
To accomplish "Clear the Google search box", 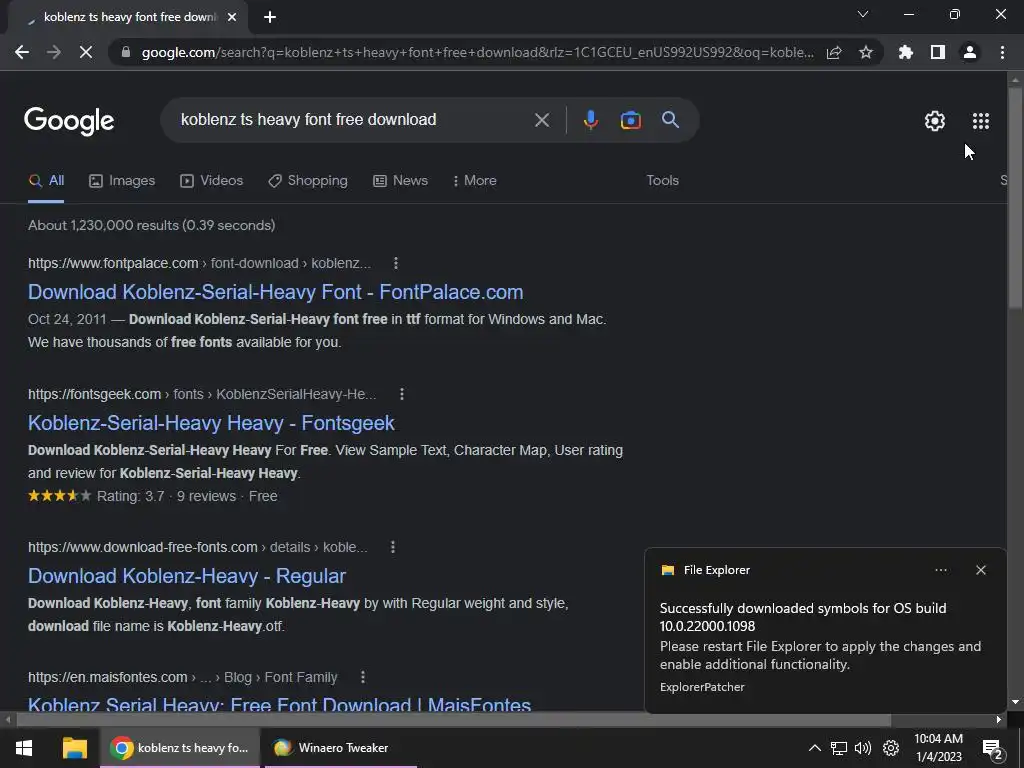I will pyautogui.click(x=542, y=120).
